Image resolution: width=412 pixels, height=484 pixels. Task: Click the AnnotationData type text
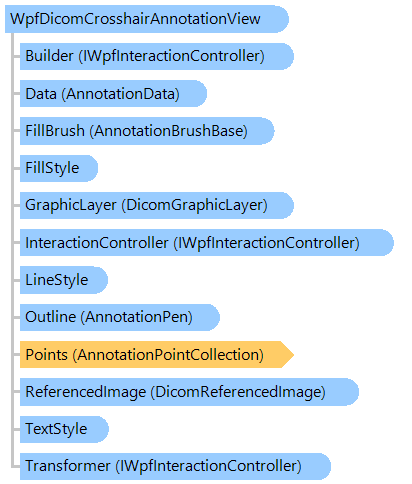[x=120, y=94]
